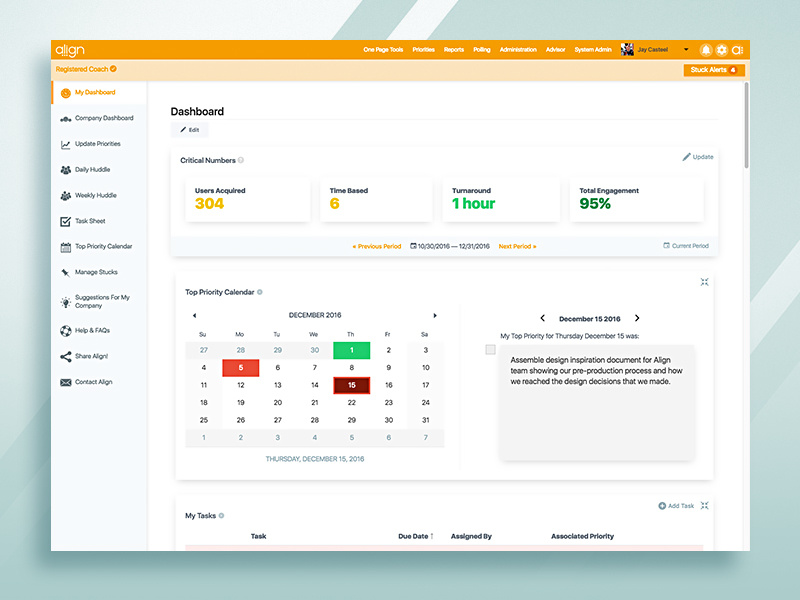
Task: Go to previous day before December 15
Action: (x=542, y=318)
